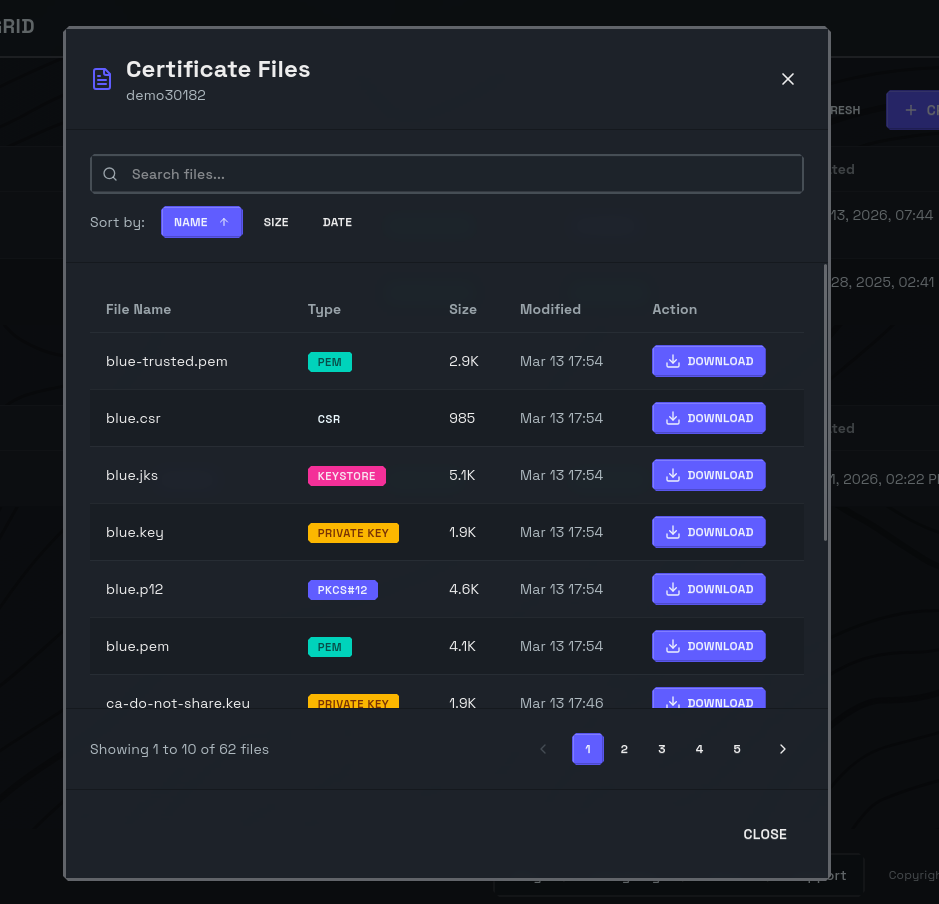Go to next page with right chevron
The height and width of the screenshot is (904, 939).
coord(783,749)
